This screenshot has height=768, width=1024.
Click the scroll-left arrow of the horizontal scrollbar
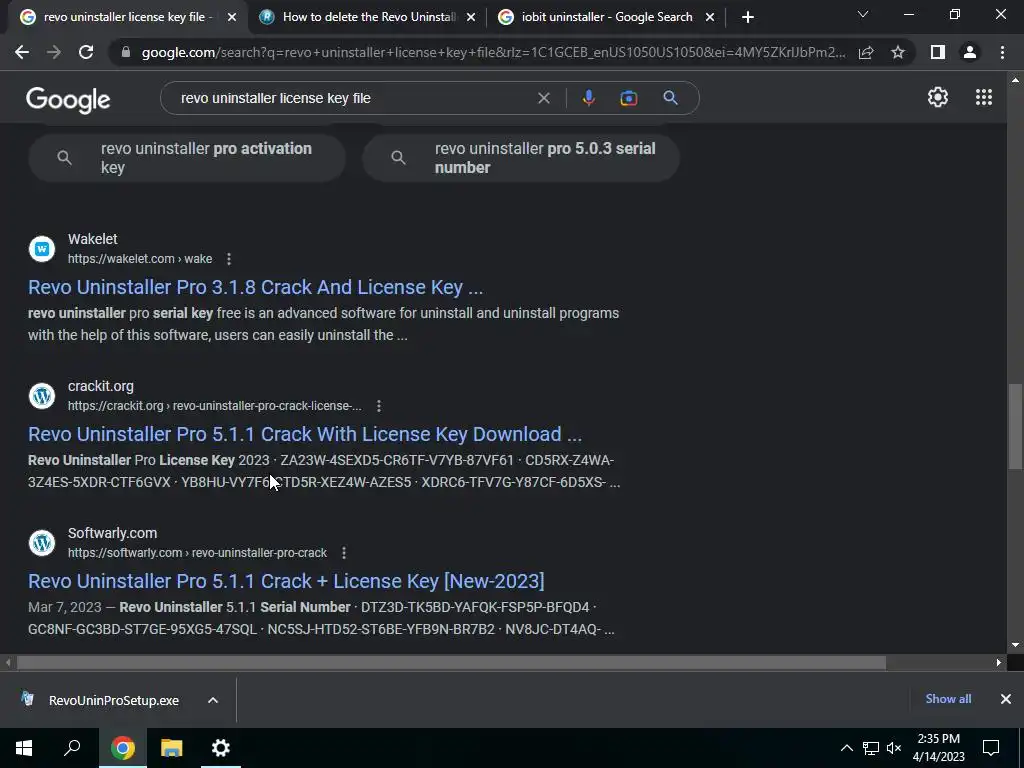click(x=8, y=662)
